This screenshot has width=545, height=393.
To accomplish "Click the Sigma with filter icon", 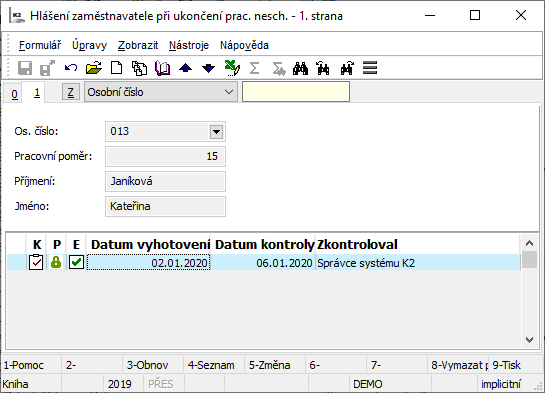I will [x=278, y=68].
